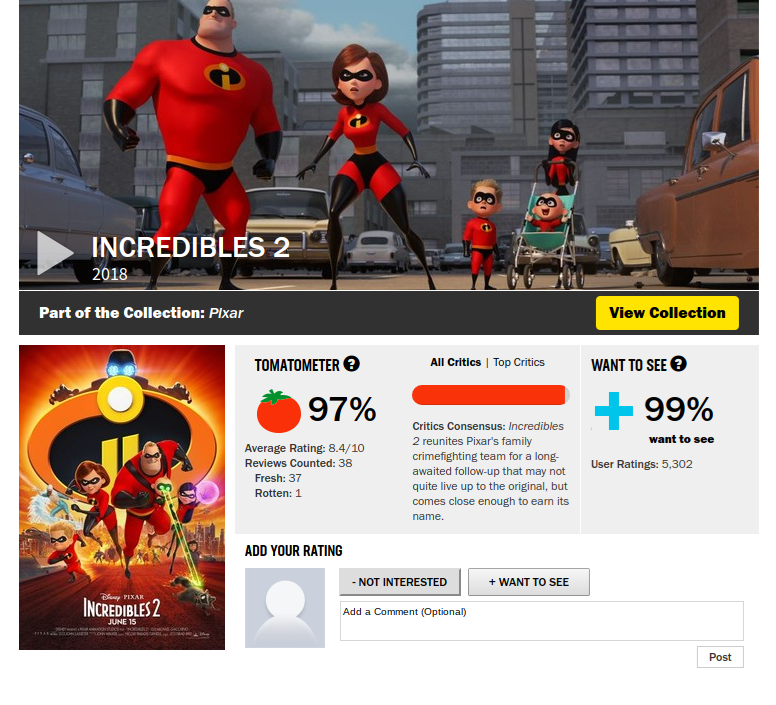Click the blue plus want-to-see icon
The image size is (776, 705).
pyautogui.click(x=614, y=411)
